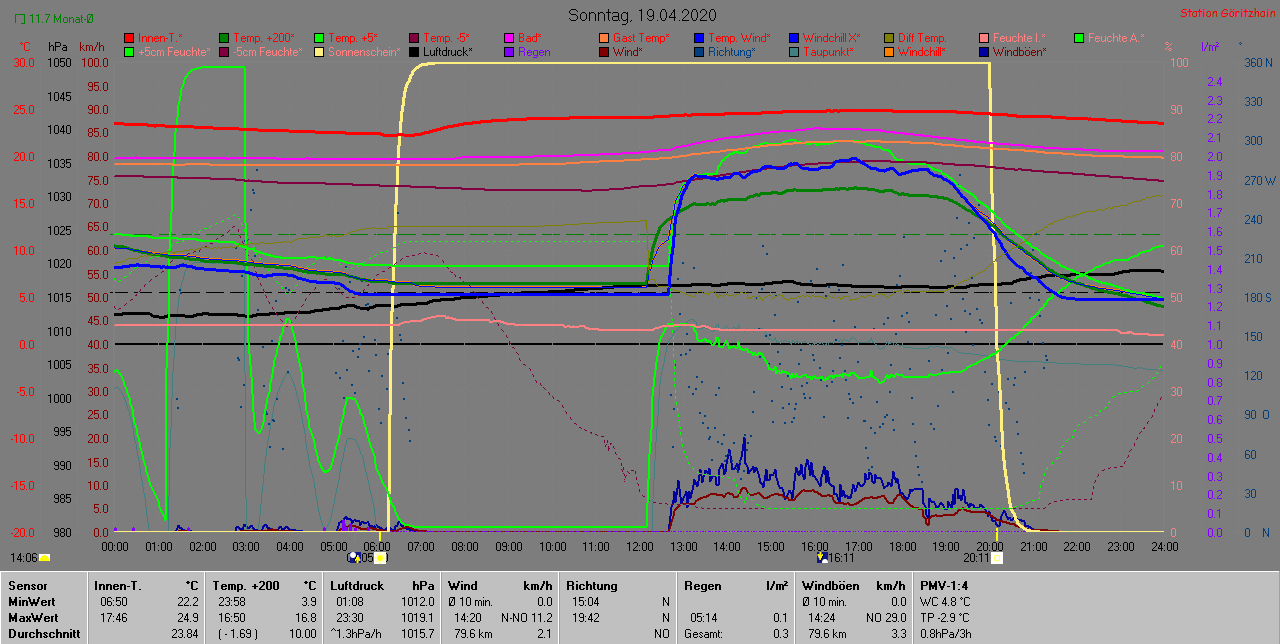Click the Luftdruck table column header
The width and height of the screenshot is (1280, 644).
pos(358,584)
